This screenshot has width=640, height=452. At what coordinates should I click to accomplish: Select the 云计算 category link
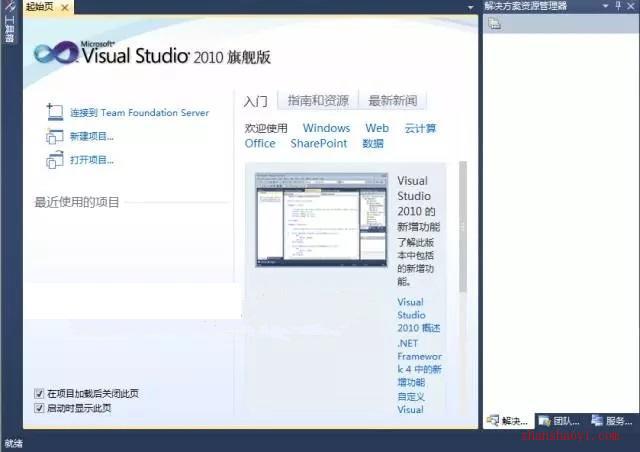point(420,128)
